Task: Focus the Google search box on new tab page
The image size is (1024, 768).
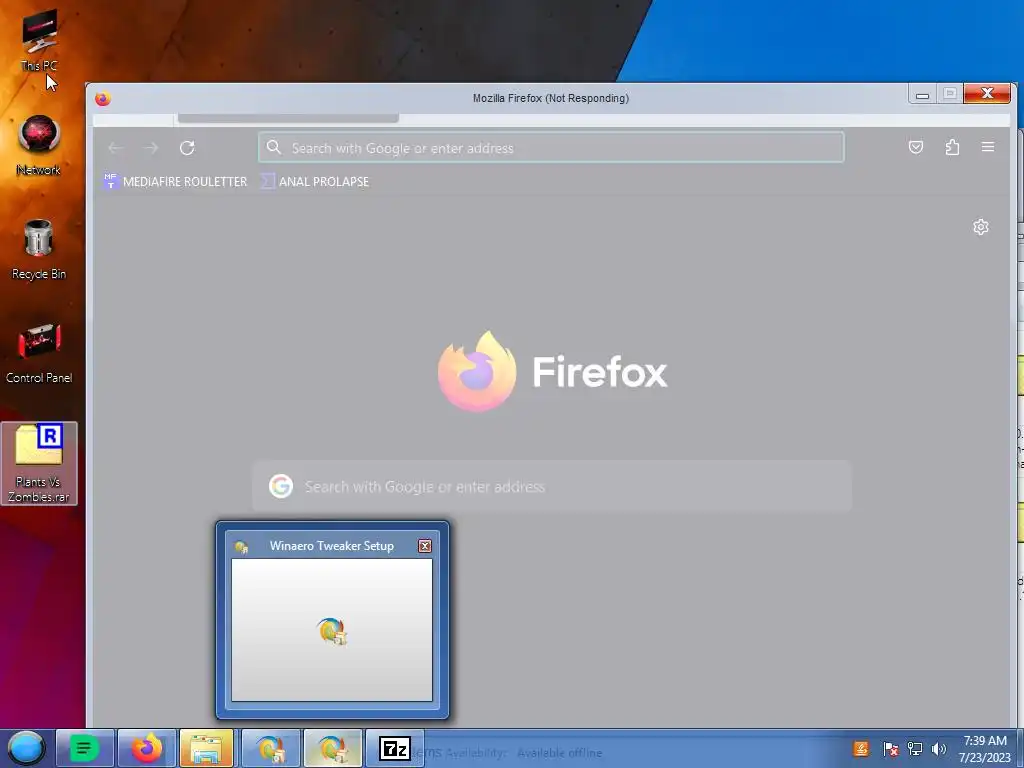Action: point(552,487)
